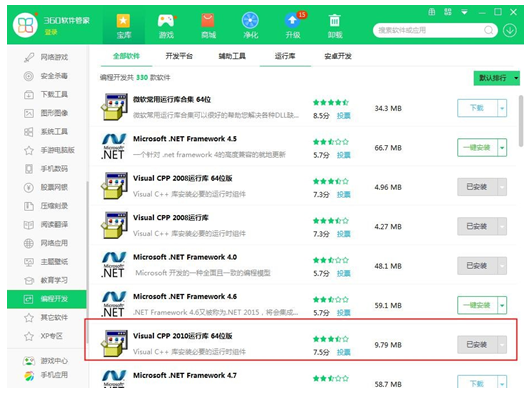Select 压缩刻录 category
524x397 pixels.
coord(46,206)
